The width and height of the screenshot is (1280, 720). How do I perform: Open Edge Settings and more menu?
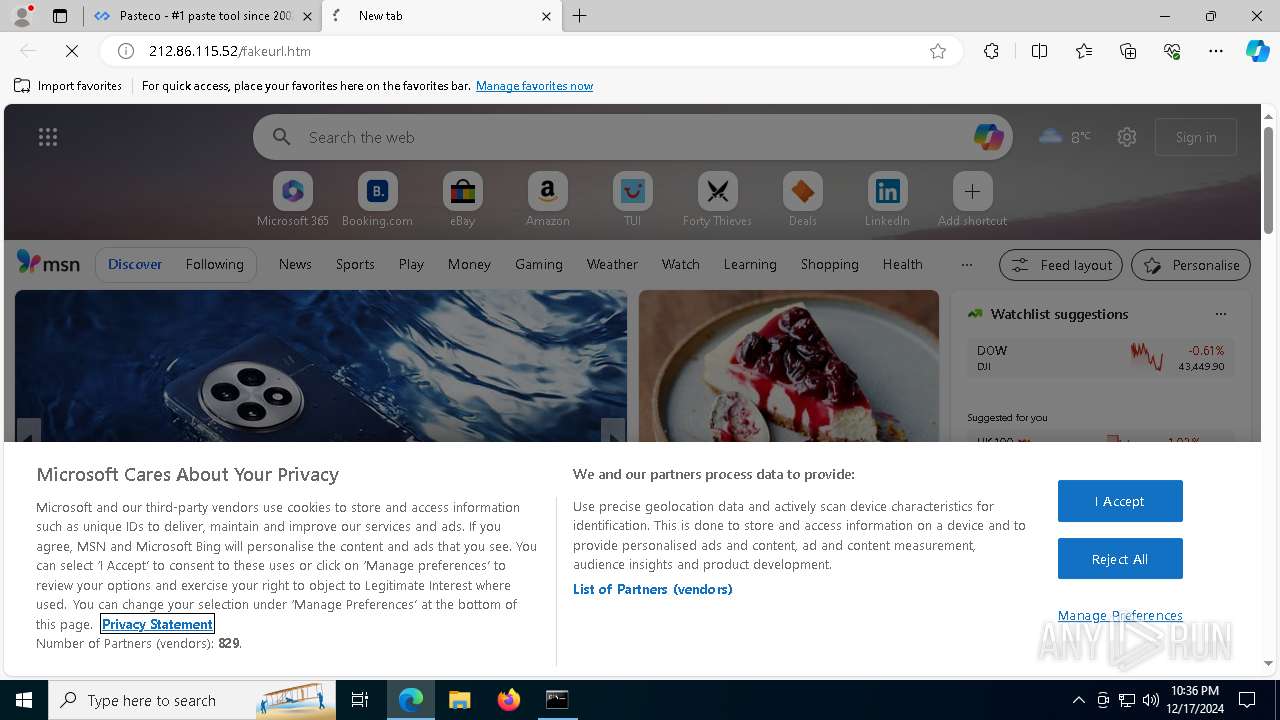click(x=1216, y=51)
